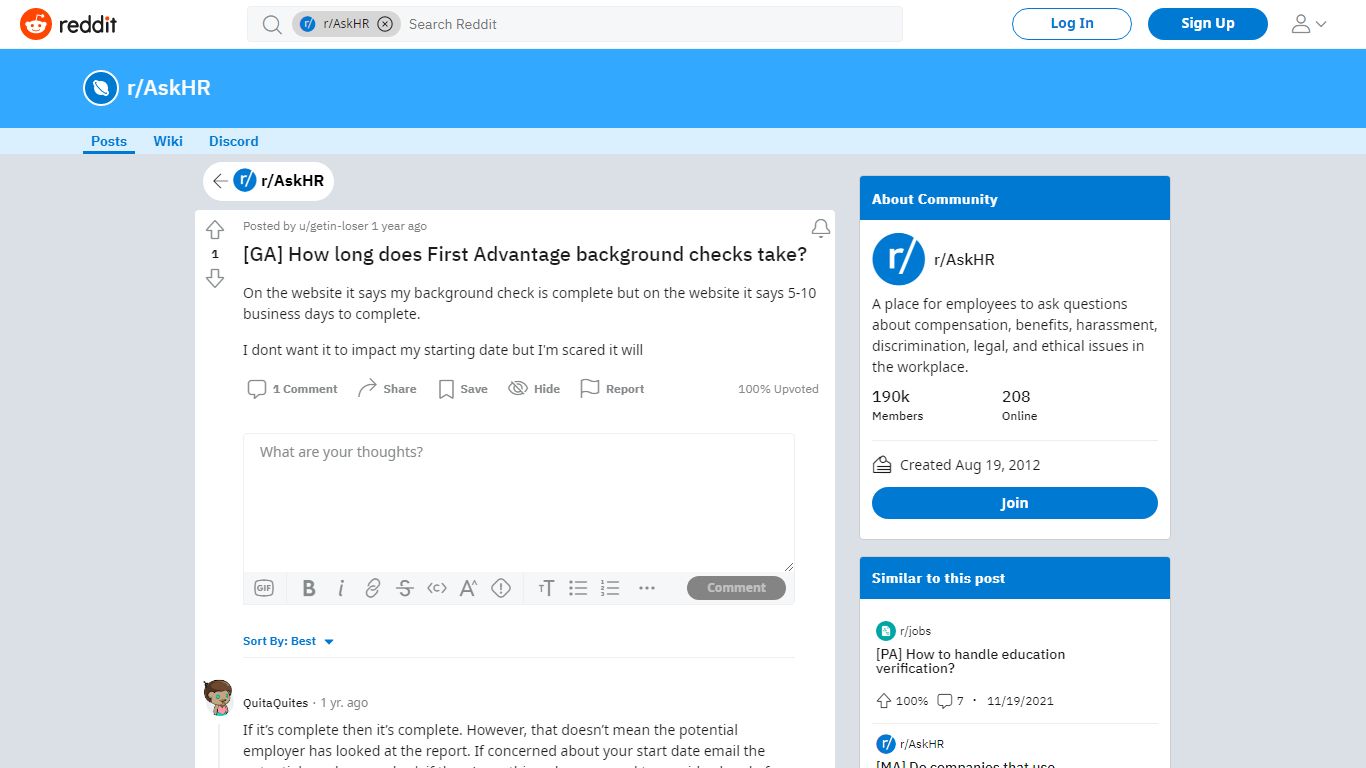This screenshot has width=1366, height=768.
Task: Open the r/AskHR sidebar community icon
Action: coord(898,259)
